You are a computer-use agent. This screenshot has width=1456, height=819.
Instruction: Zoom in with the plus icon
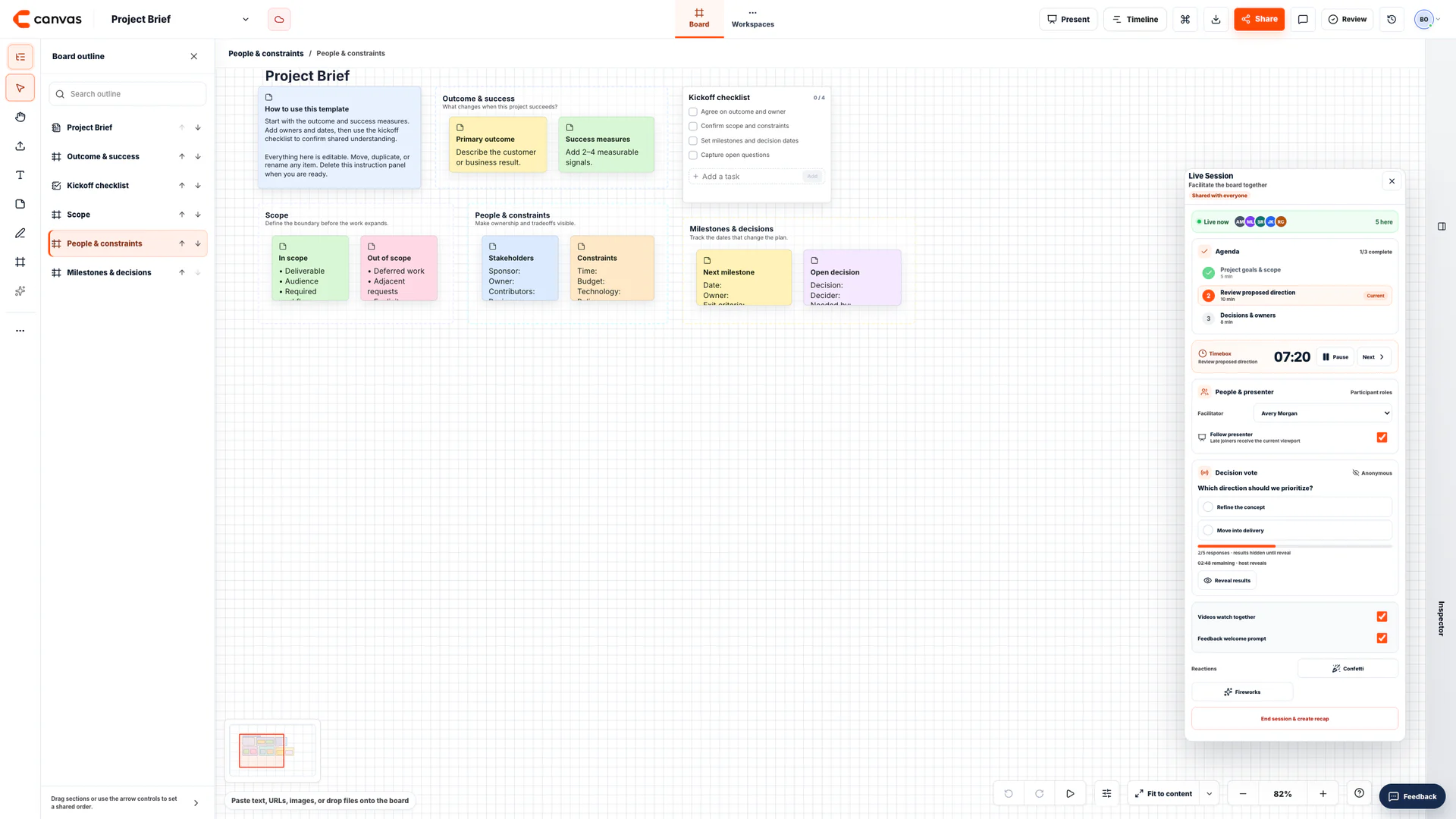1323,794
